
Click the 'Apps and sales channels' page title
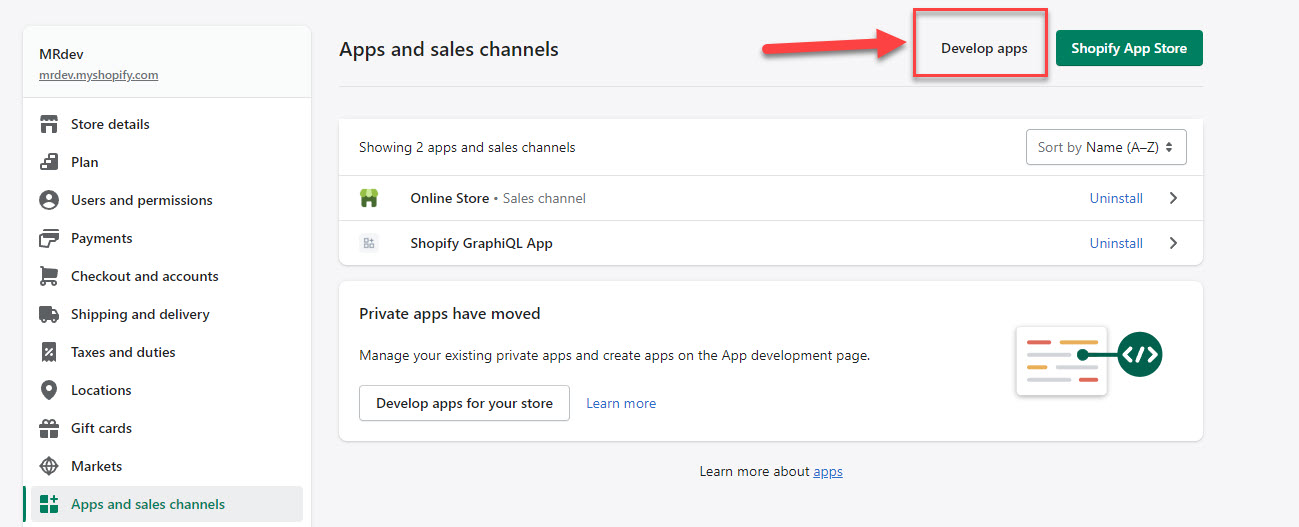(x=449, y=48)
